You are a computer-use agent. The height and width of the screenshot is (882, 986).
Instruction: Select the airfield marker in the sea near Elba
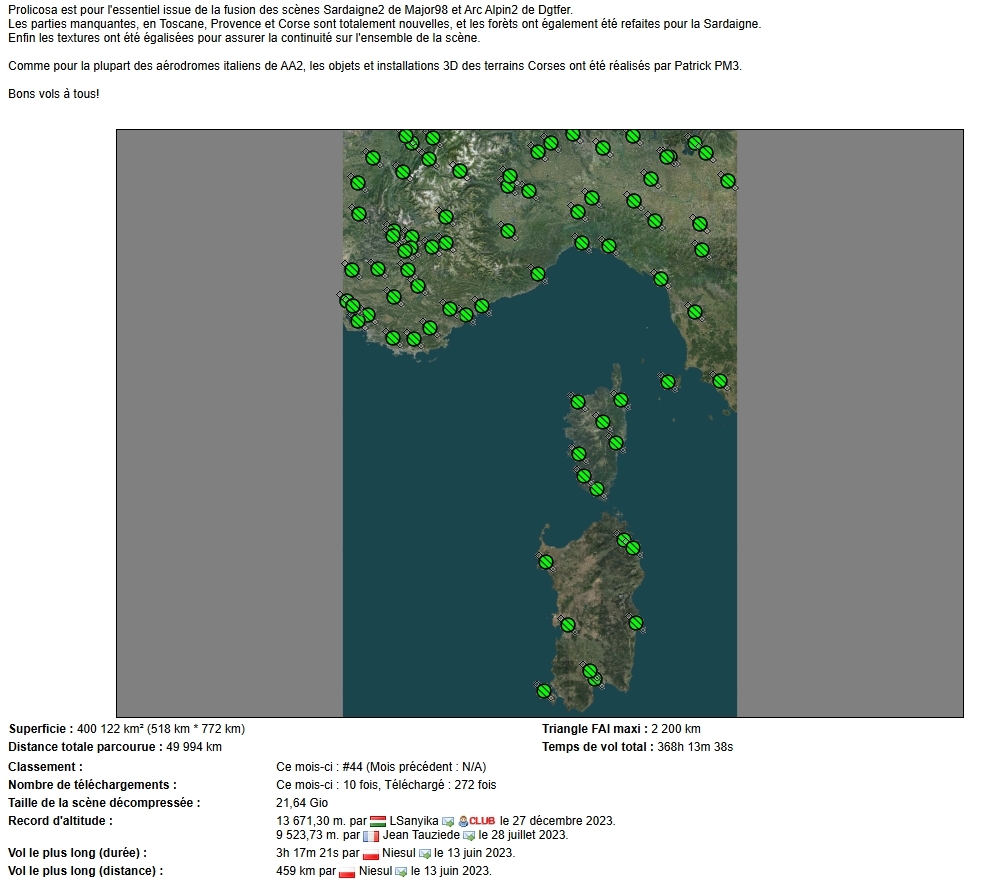(668, 382)
